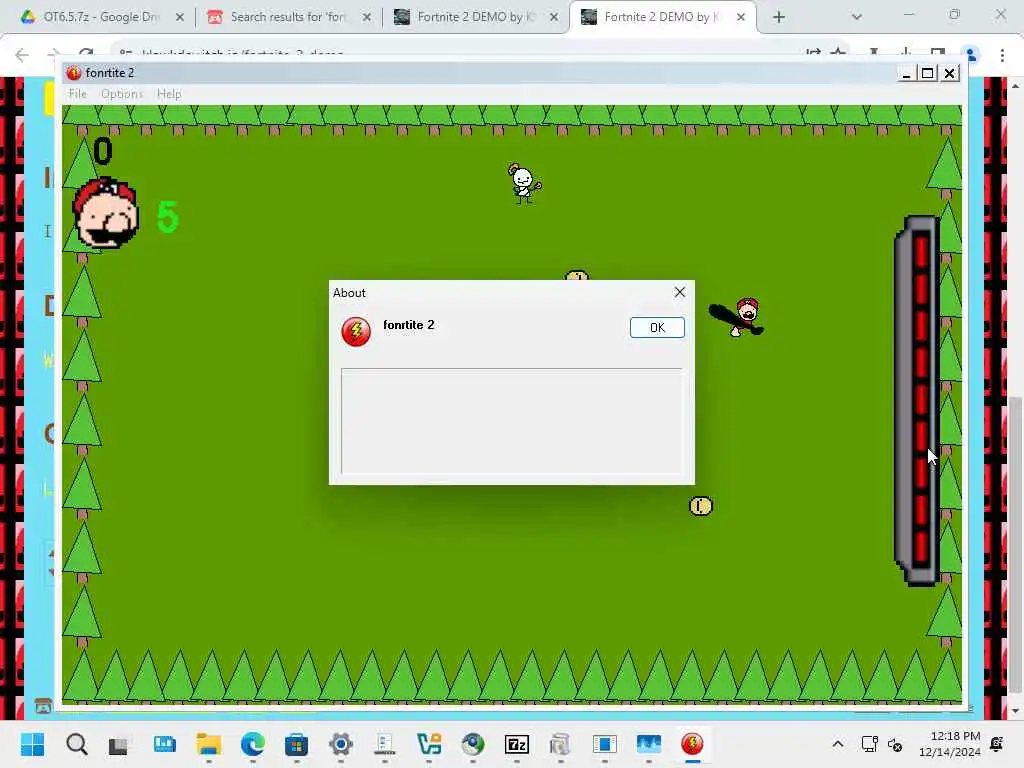Click the empty text box in the About dialog
Screen dimensions: 1024x768
(x=511, y=421)
